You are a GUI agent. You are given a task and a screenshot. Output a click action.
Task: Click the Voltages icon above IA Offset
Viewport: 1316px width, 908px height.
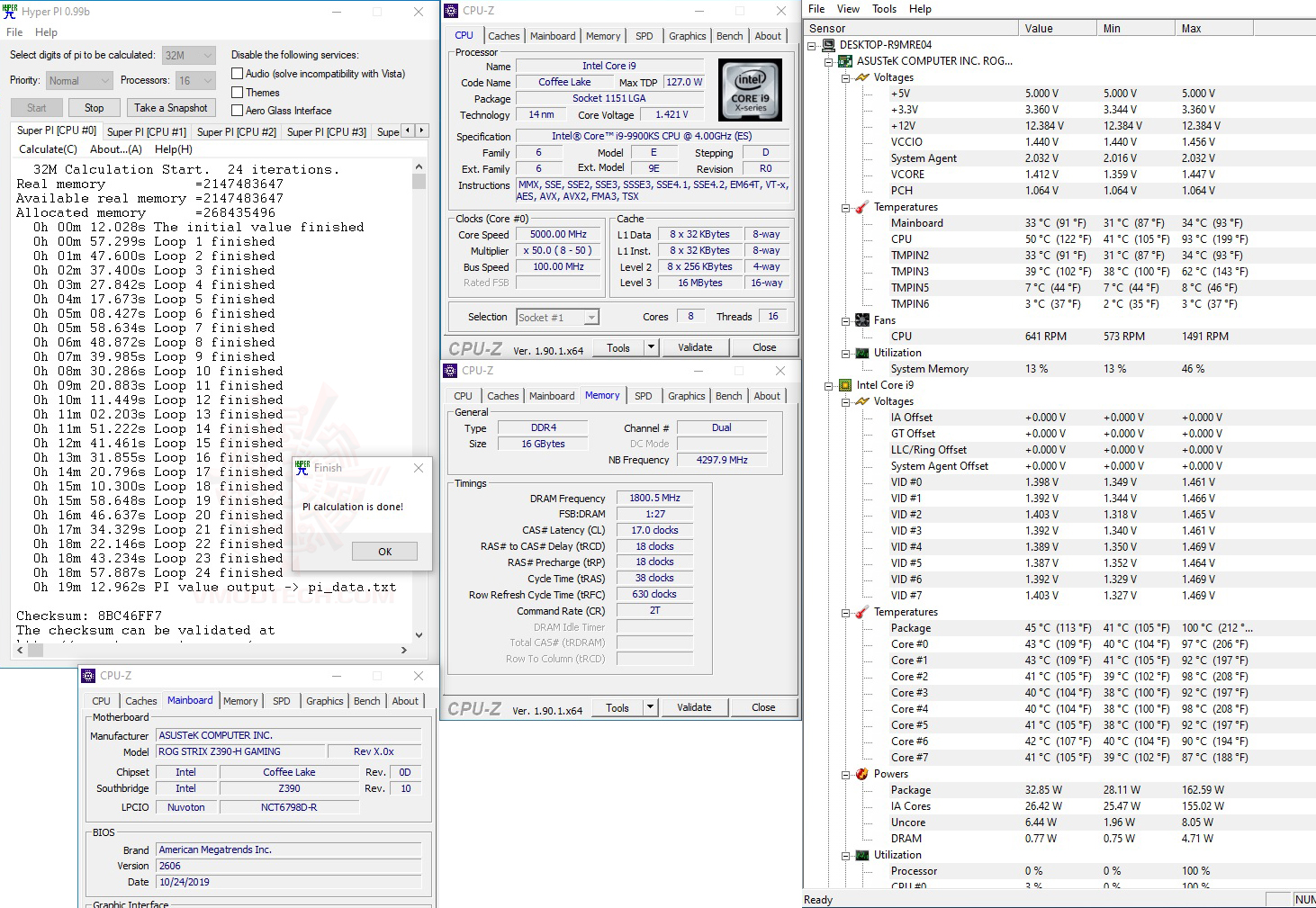862,401
